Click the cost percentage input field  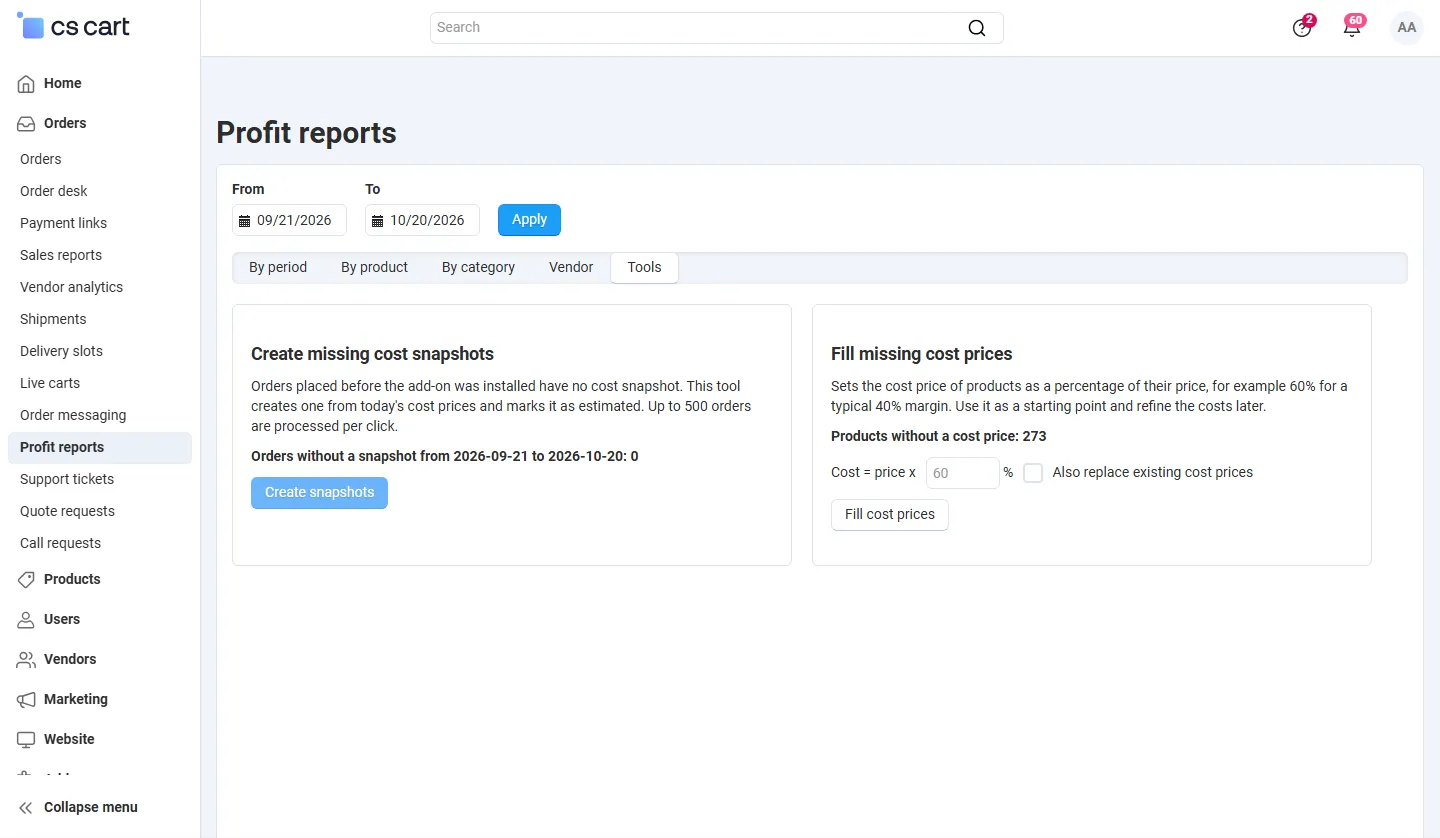click(x=962, y=473)
